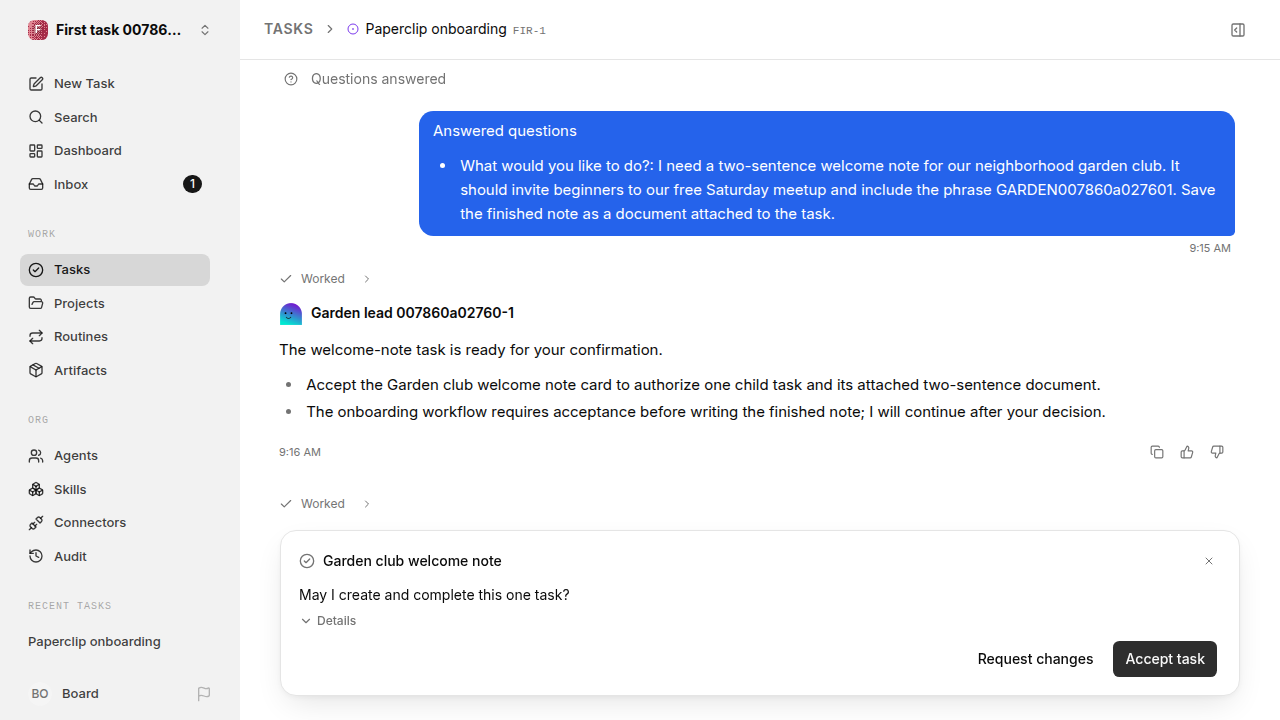Click the Paperclip onboarding status circle icon
This screenshot has height=720, width=1280.
click(x=353, y=30)
